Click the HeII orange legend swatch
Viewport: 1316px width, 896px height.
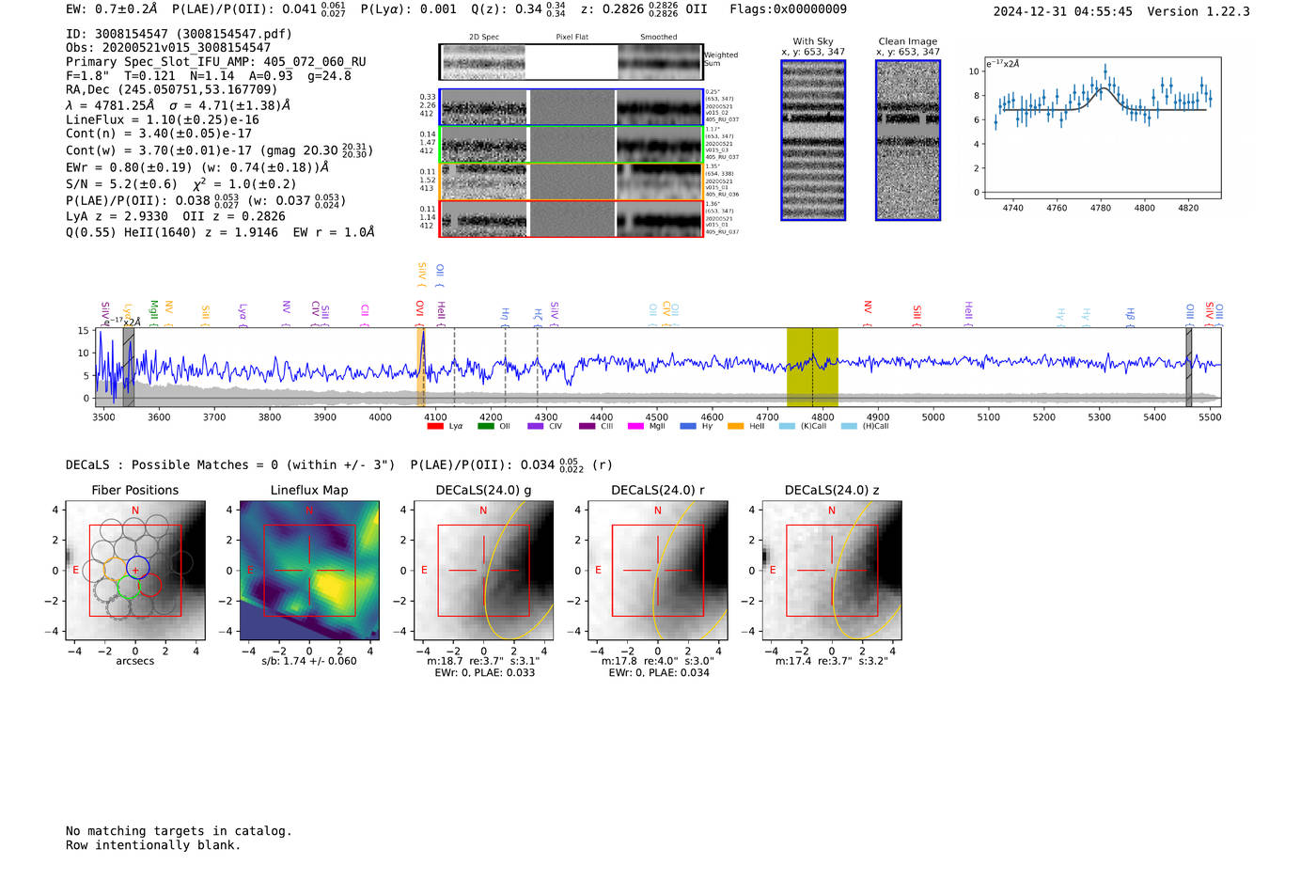(x=736, y=426)
